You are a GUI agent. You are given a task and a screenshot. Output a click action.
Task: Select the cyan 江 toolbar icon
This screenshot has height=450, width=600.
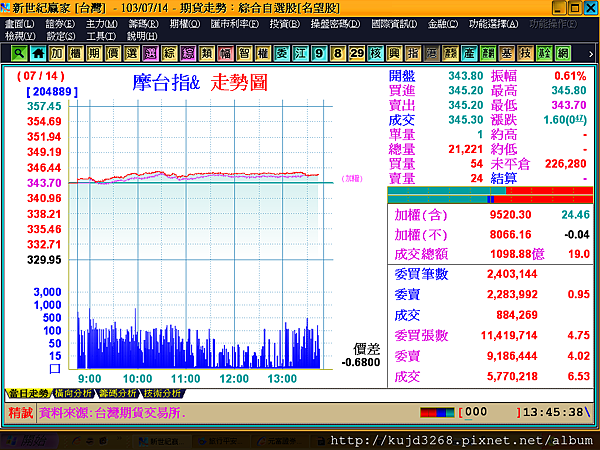(x=300, y=53)
